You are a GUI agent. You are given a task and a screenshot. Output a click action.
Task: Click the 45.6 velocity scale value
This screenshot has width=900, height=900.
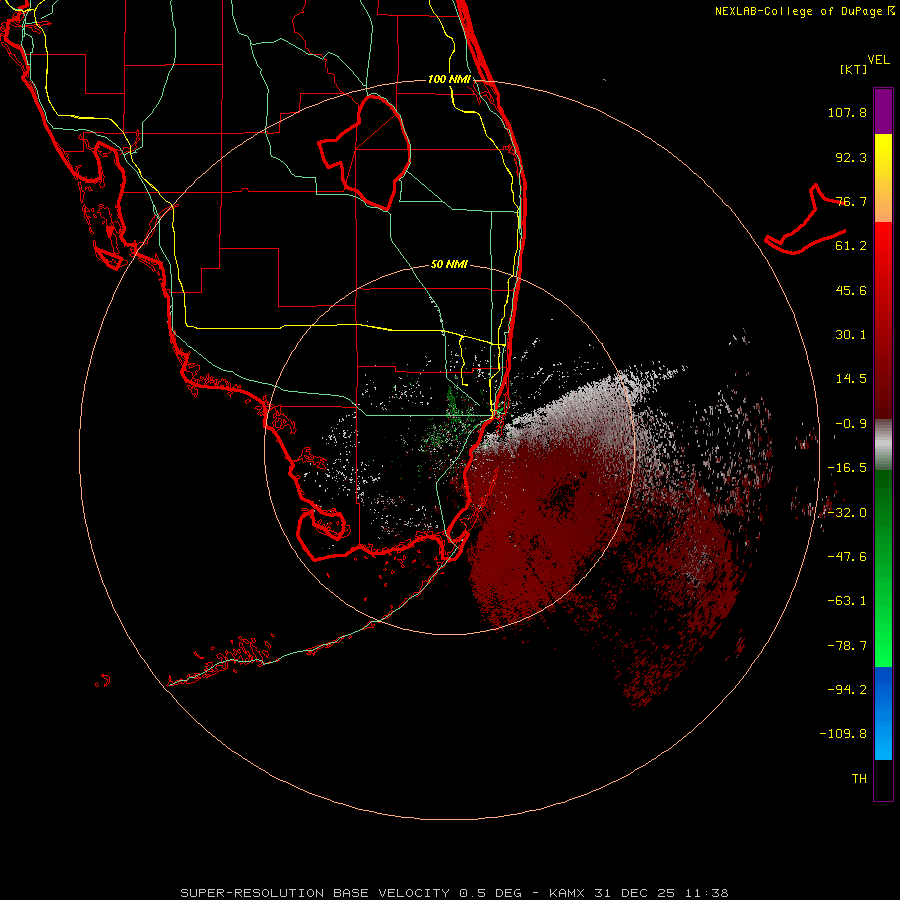[851, 290]
